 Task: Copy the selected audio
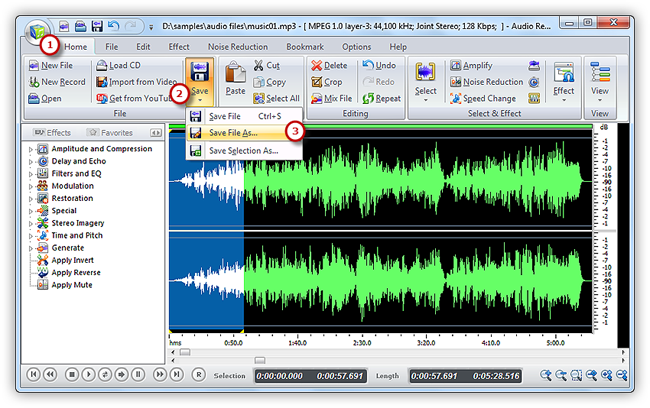coord(269,82)
